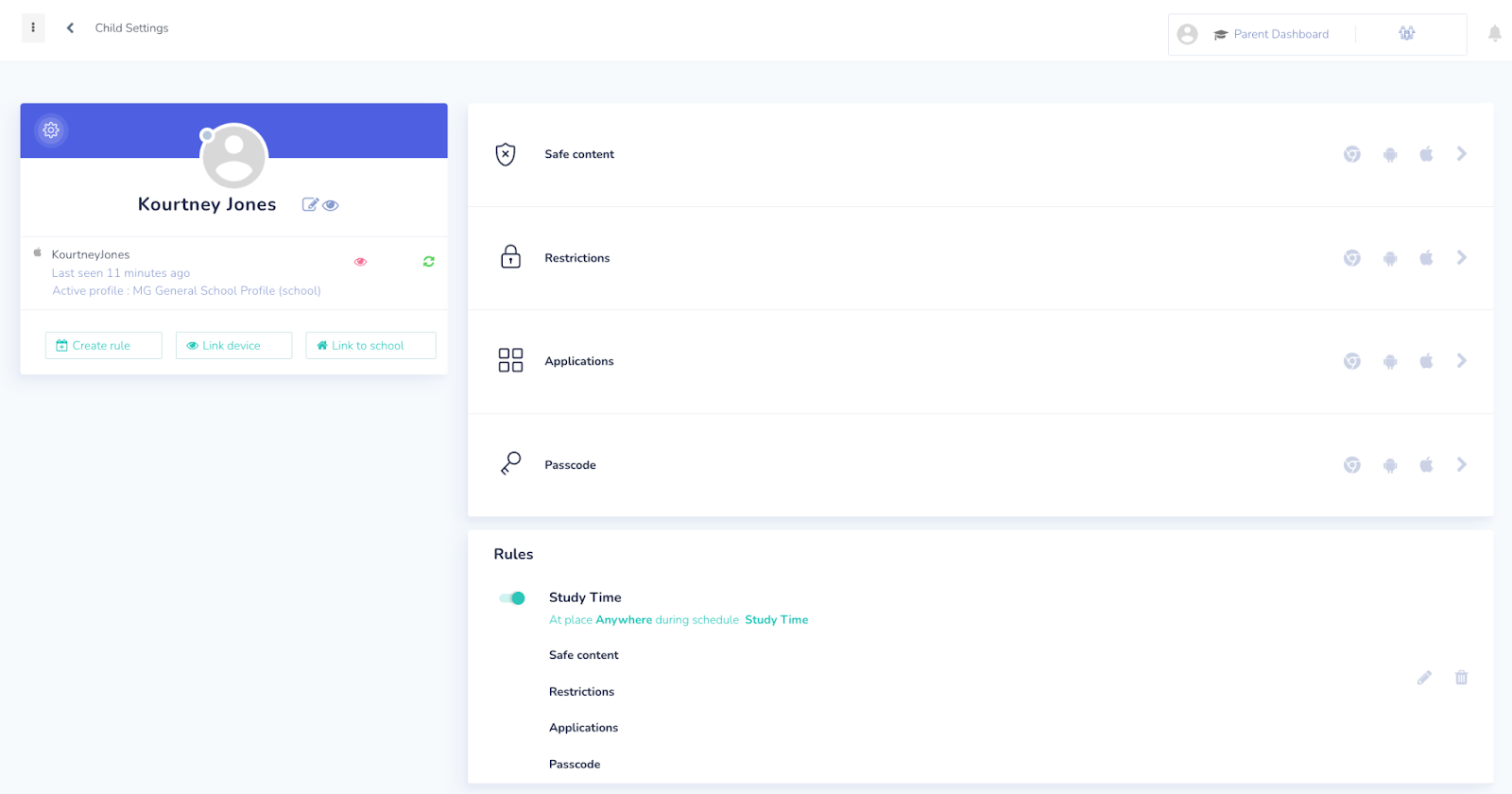1512x794 pixels.
Task: Delete the Study Time rule
Action: point(1461,678)
